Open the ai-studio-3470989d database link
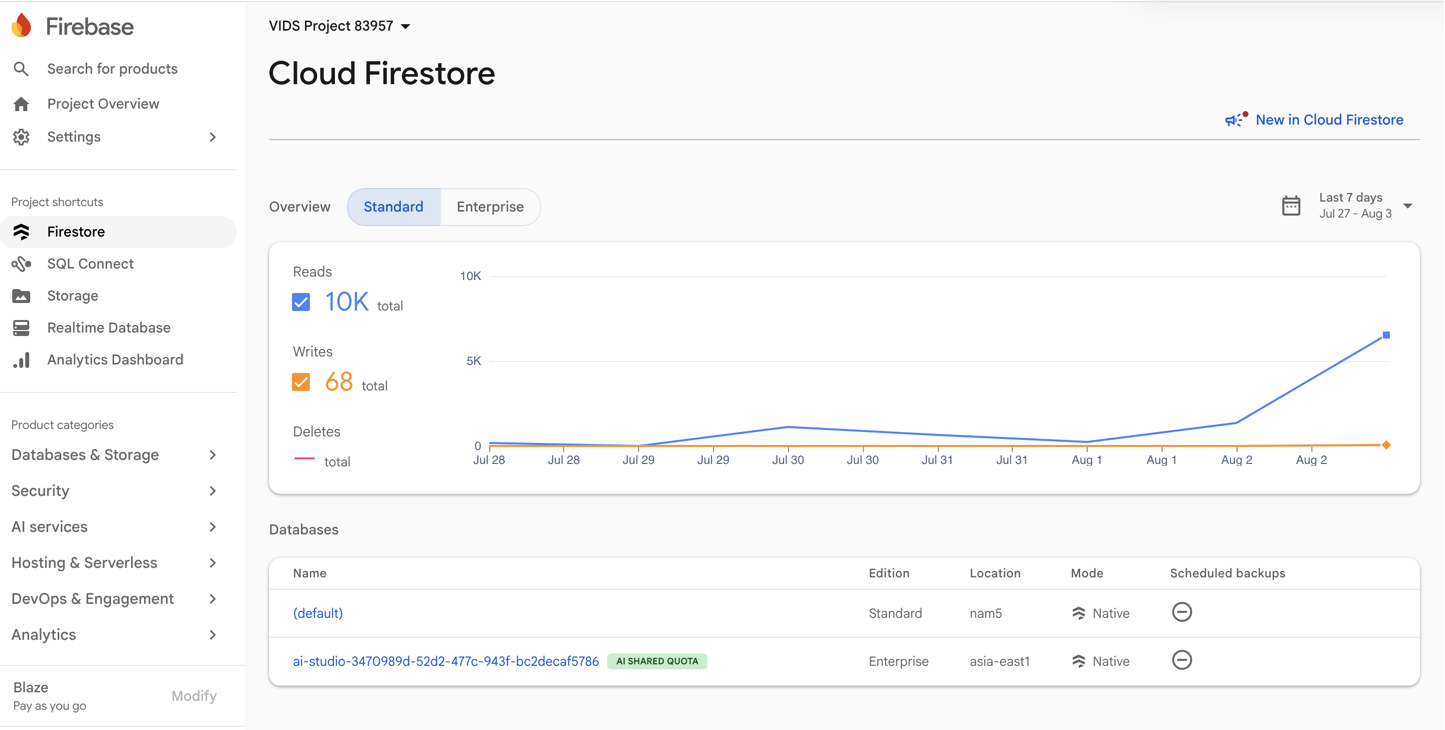 [x=446, y=662]
